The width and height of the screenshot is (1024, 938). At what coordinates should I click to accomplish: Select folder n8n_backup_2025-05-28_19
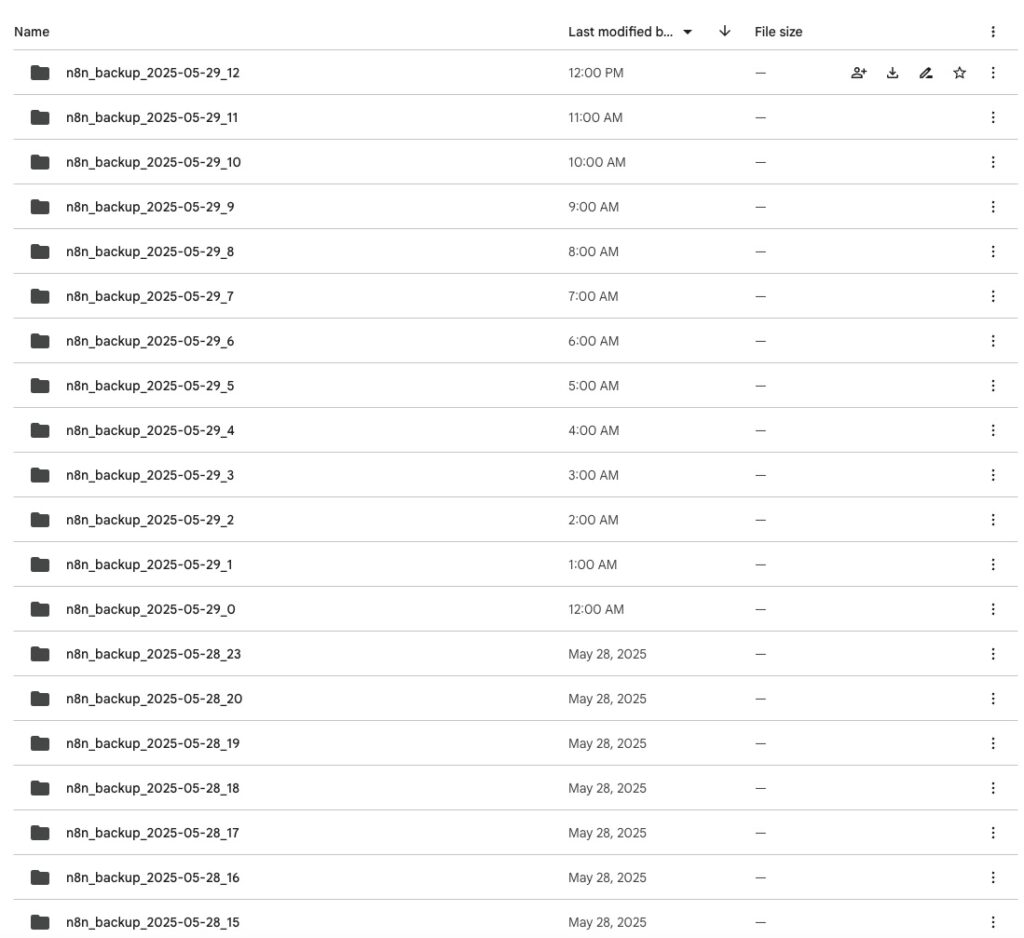515,743
